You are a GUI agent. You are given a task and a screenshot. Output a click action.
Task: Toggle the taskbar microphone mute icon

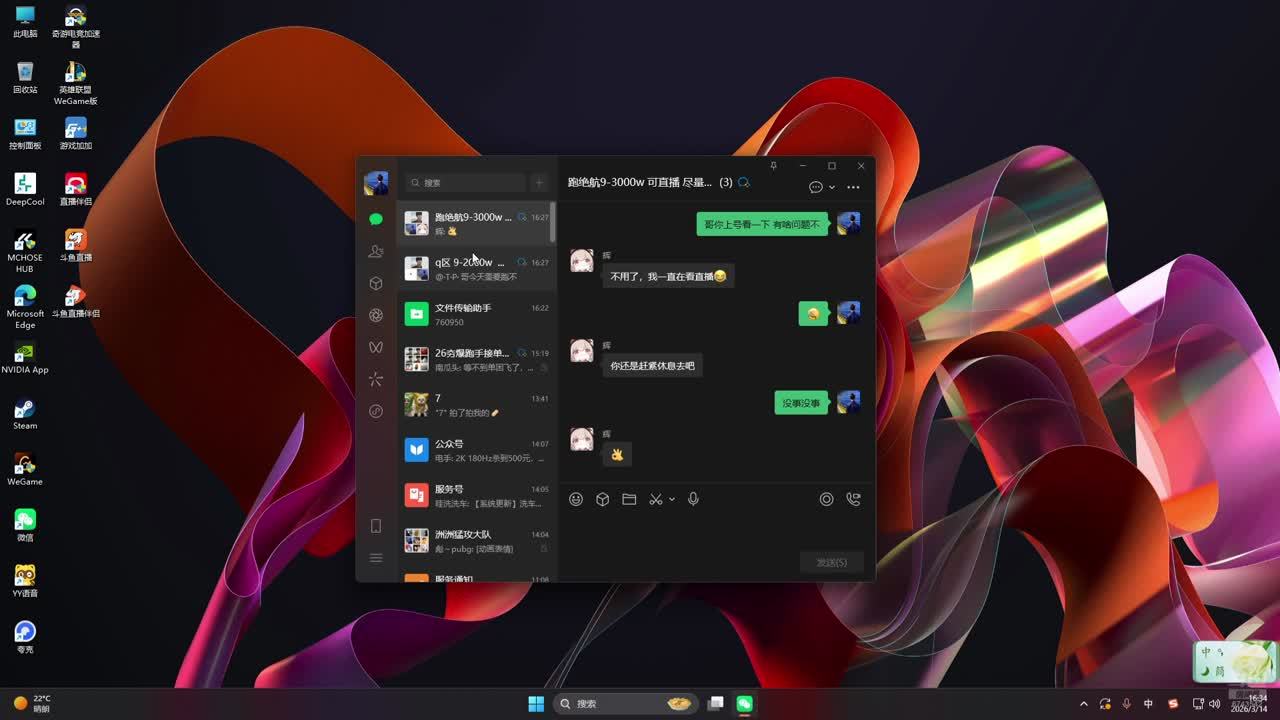1127,704
